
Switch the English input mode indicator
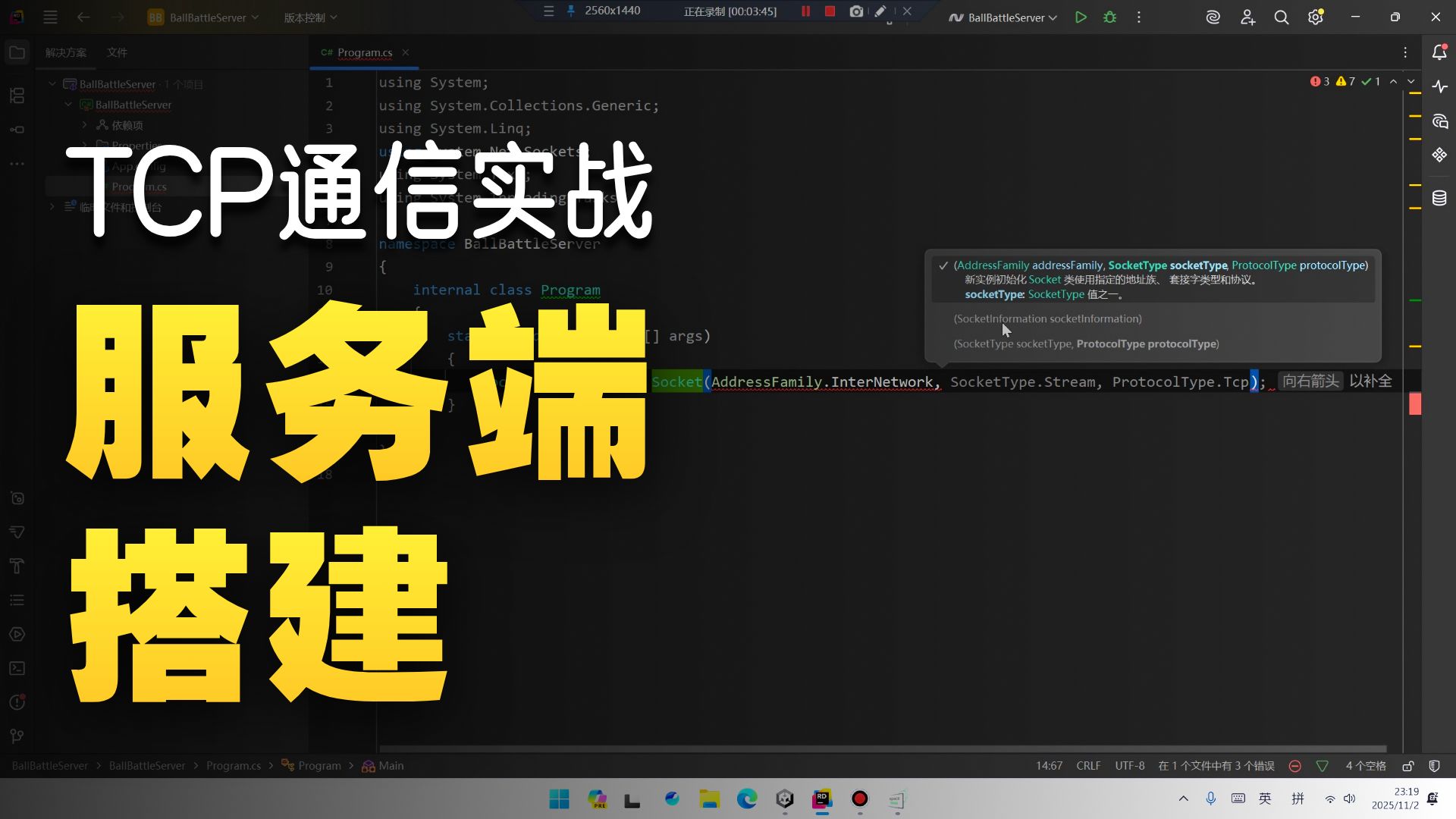coord(1265,799)
